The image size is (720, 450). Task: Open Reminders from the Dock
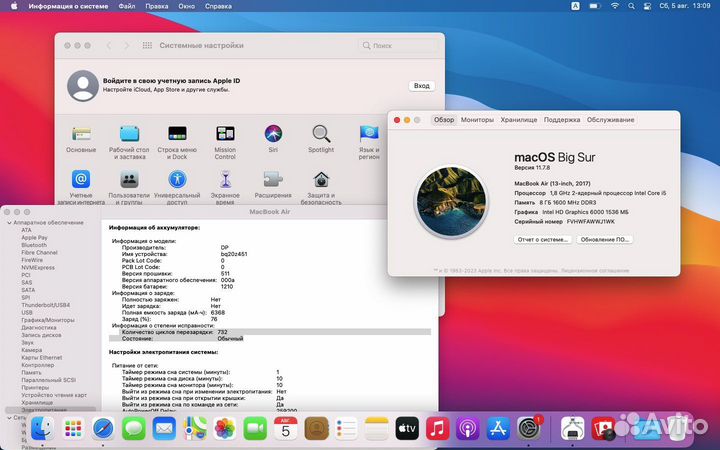347,429
